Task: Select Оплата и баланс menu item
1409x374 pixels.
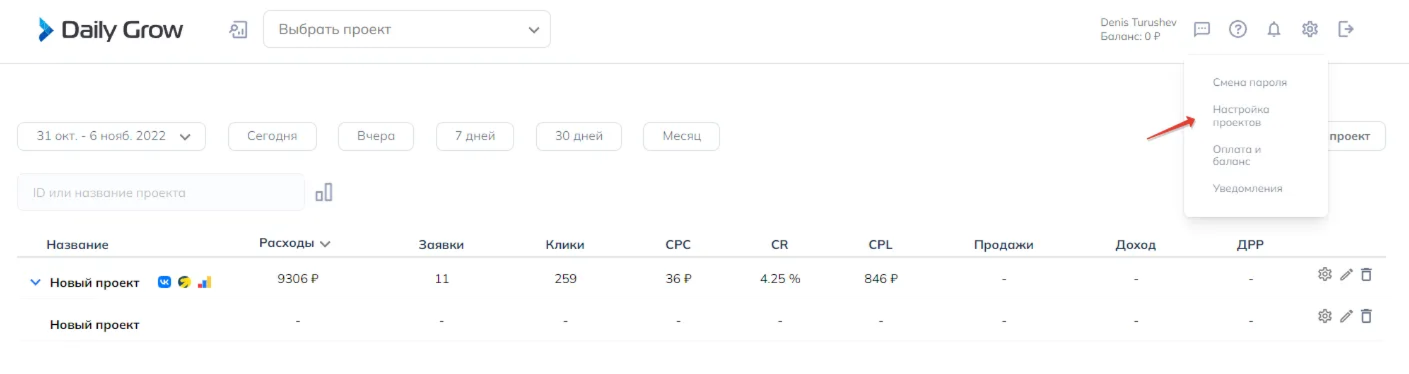Action: coord(1237,155)
